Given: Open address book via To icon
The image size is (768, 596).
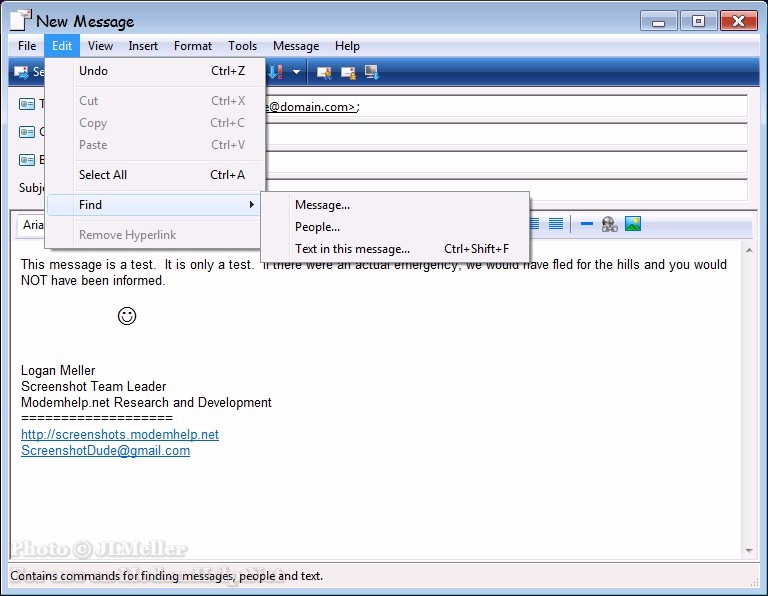Looking at the screenshot, I should click(x=27, y=105).
